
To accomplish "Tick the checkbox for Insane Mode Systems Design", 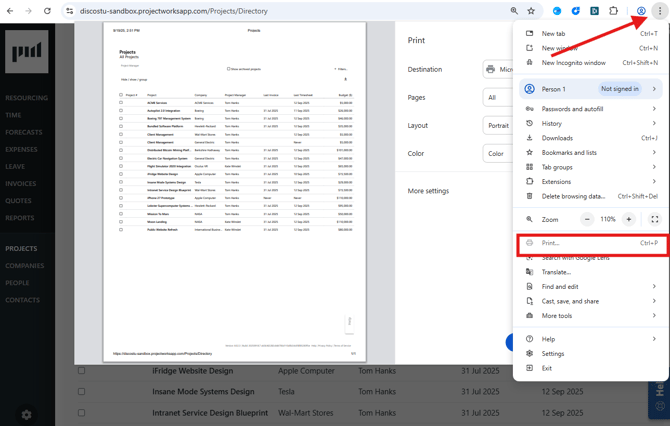I will [x=82, y=392].
